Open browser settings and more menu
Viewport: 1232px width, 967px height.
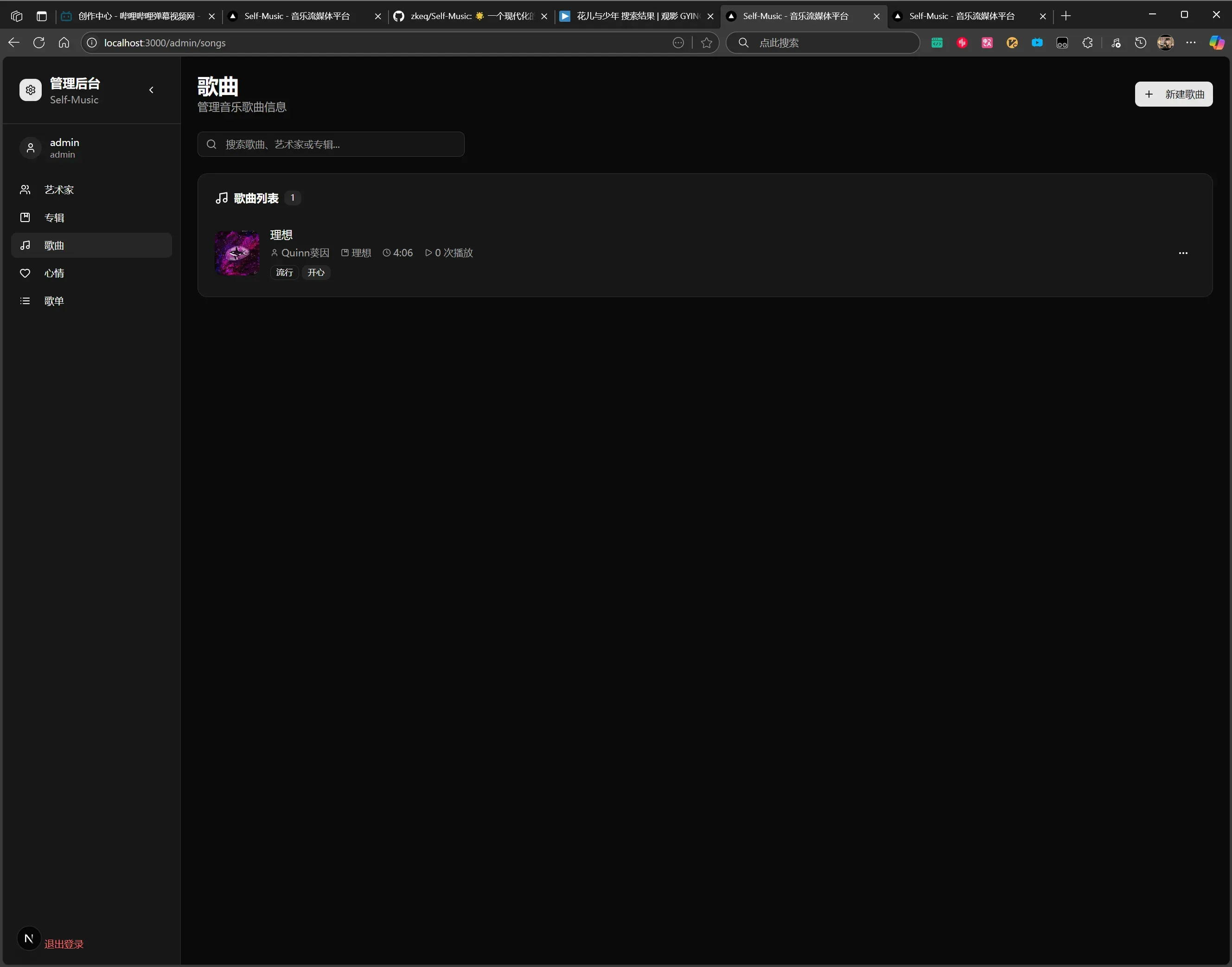click(x=1191, y=43)
